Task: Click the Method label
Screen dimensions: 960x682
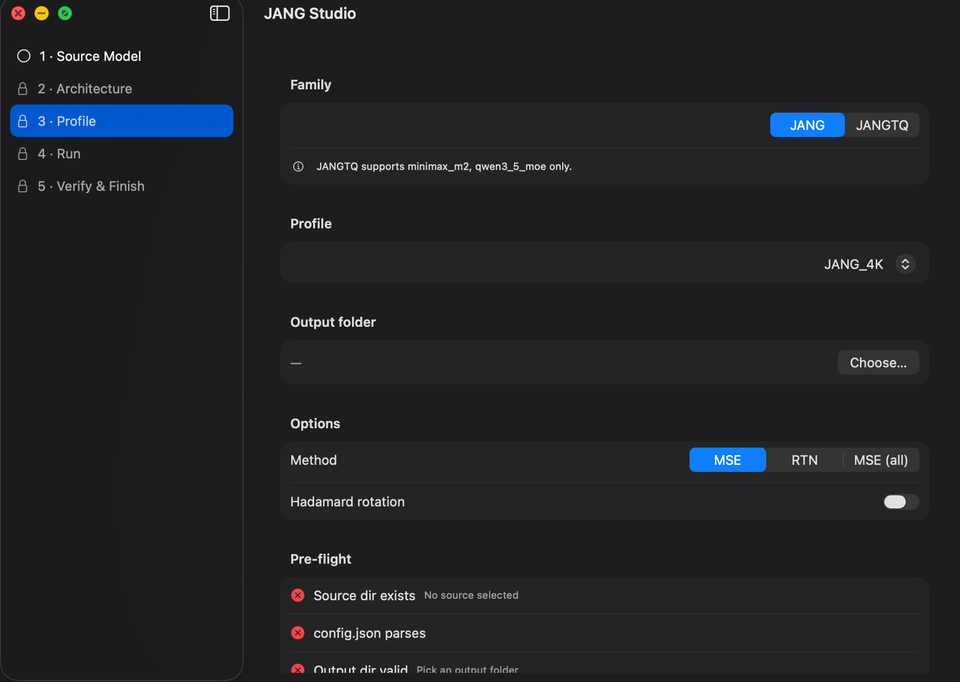Action: [313, 460]
